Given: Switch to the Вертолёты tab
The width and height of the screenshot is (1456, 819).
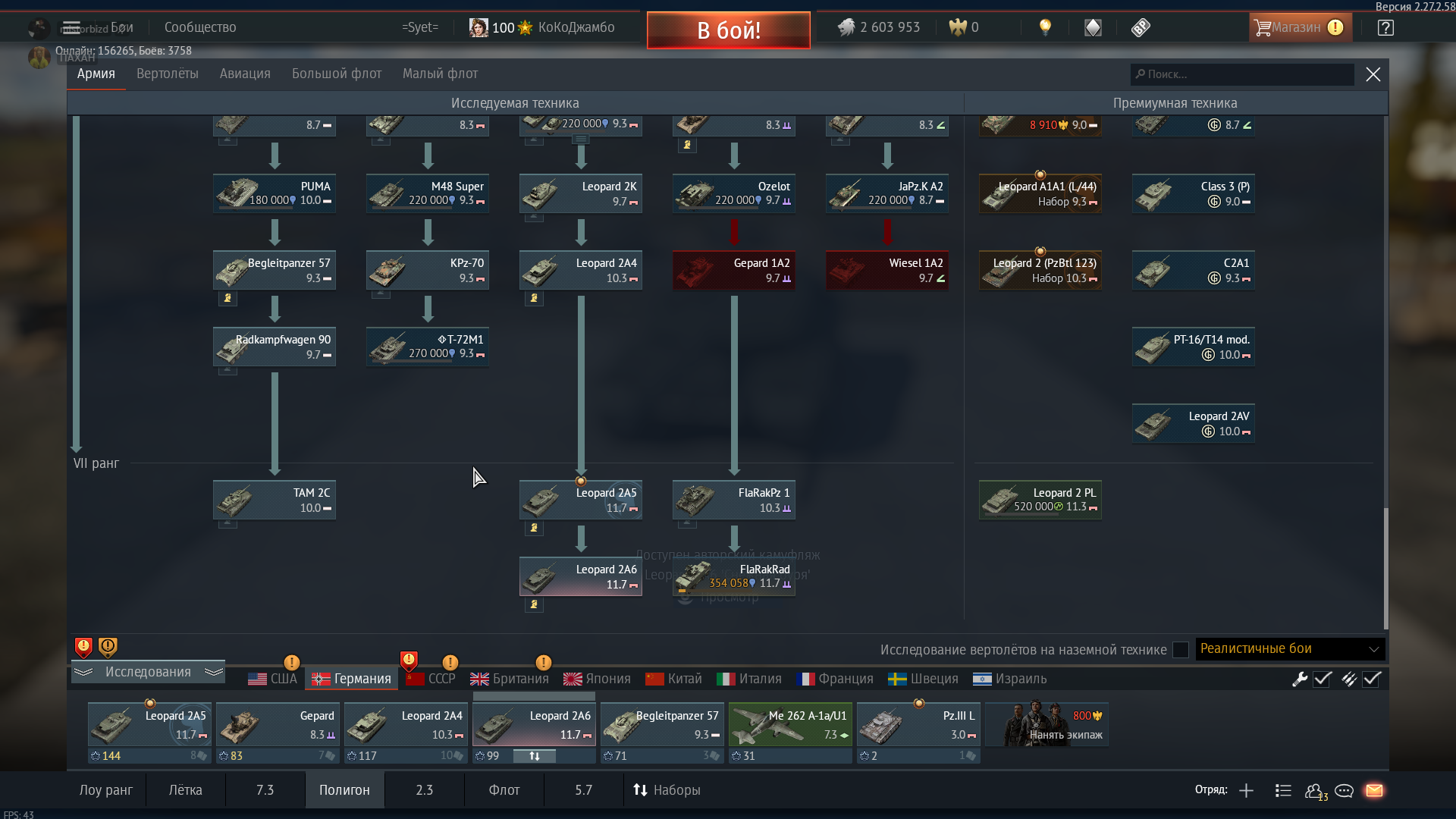Looking at the screenshot, I should 168,74.
